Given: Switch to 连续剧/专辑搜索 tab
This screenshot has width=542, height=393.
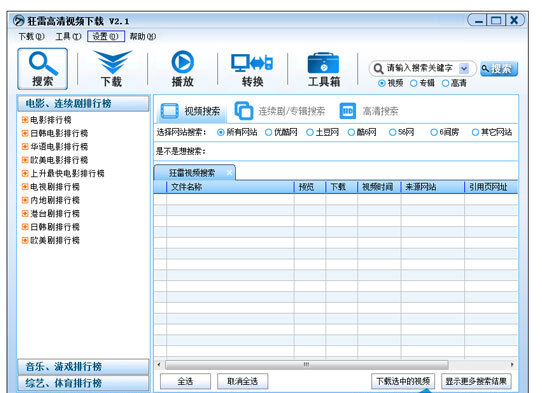Looking at the screenshot, I should pyautogui.click(x=280, y=111).
